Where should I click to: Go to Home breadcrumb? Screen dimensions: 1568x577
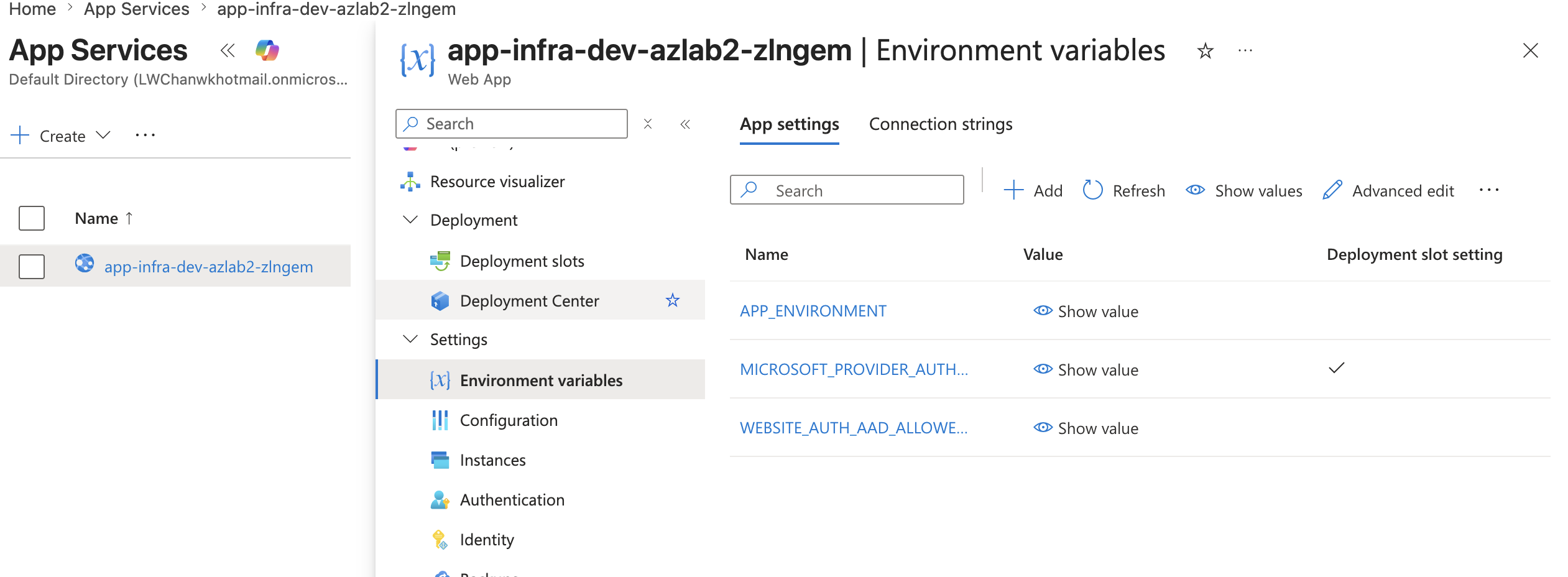32,9
